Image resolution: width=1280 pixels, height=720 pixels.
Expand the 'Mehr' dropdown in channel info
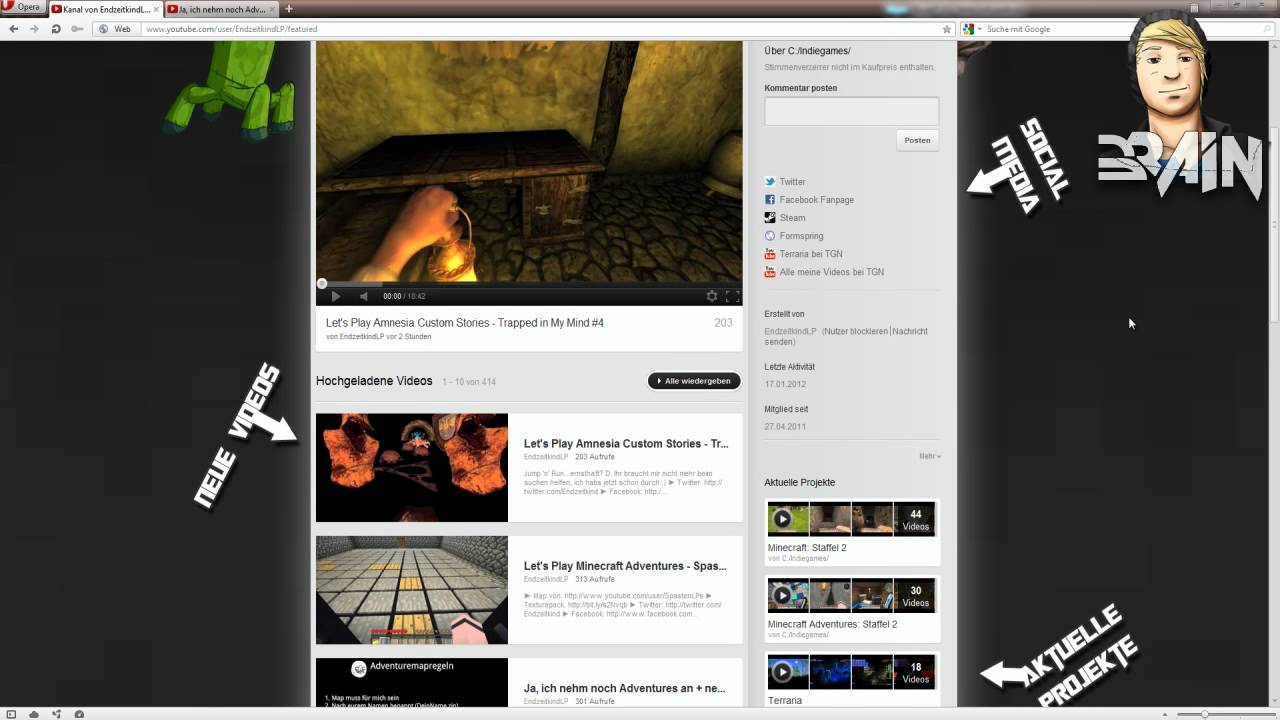point(930,456)
